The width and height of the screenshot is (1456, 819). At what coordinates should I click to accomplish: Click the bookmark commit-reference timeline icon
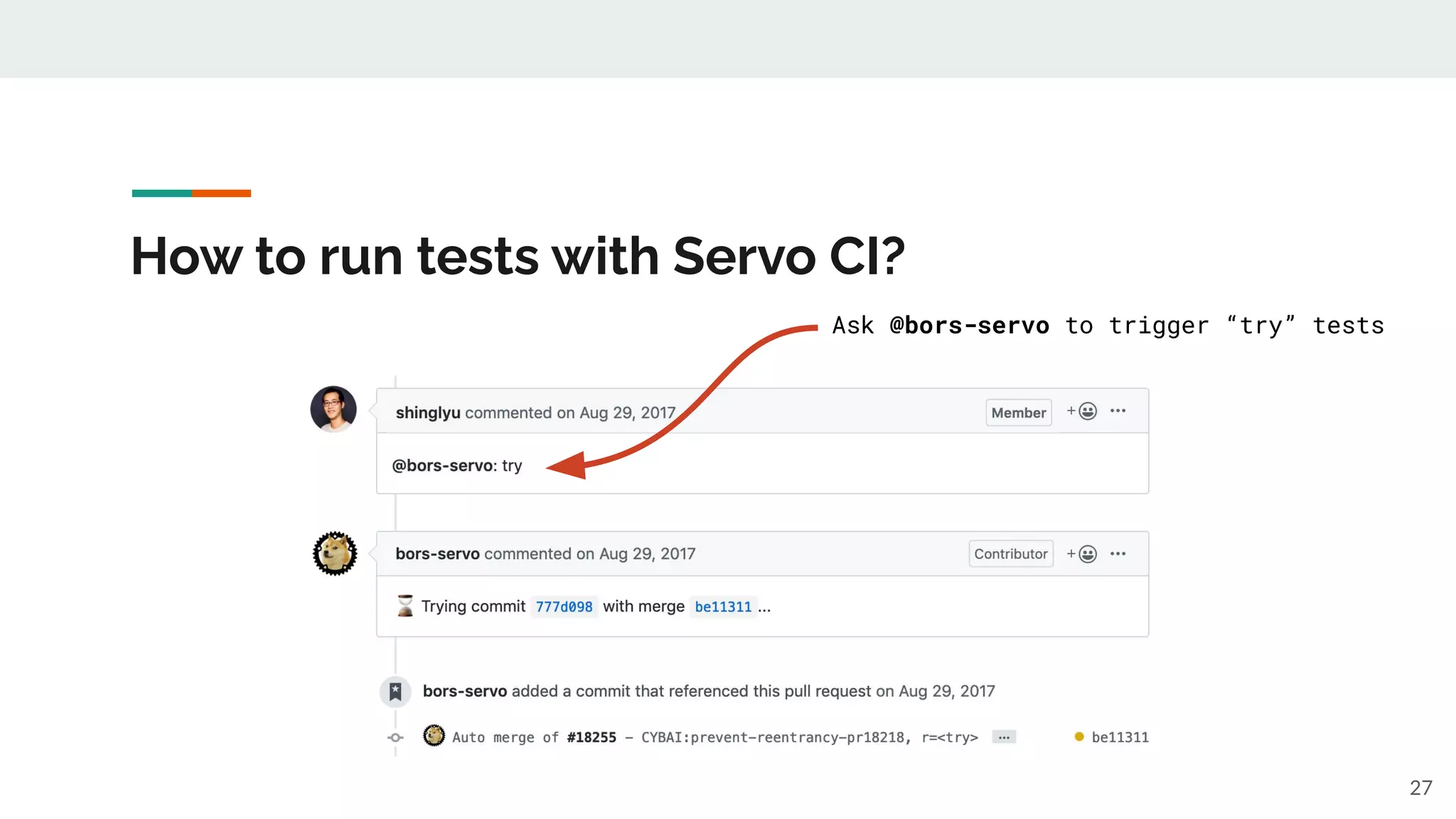pyautogui.click(x=395, y=692)
